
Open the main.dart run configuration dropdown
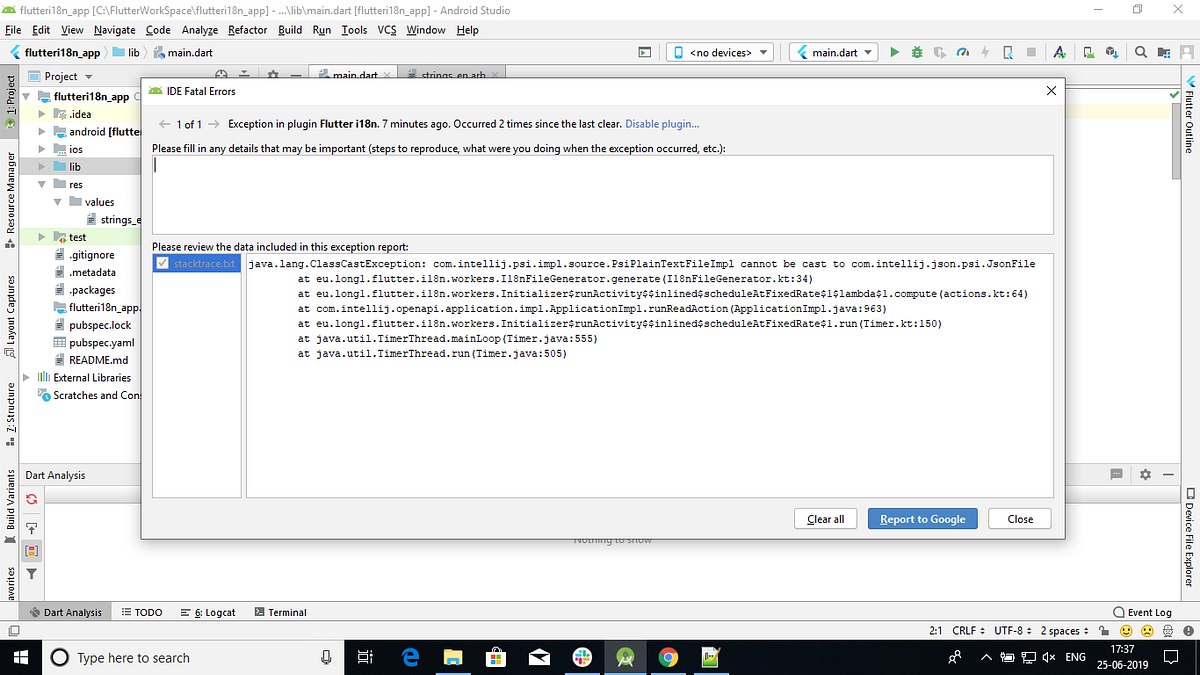point(833,52)
